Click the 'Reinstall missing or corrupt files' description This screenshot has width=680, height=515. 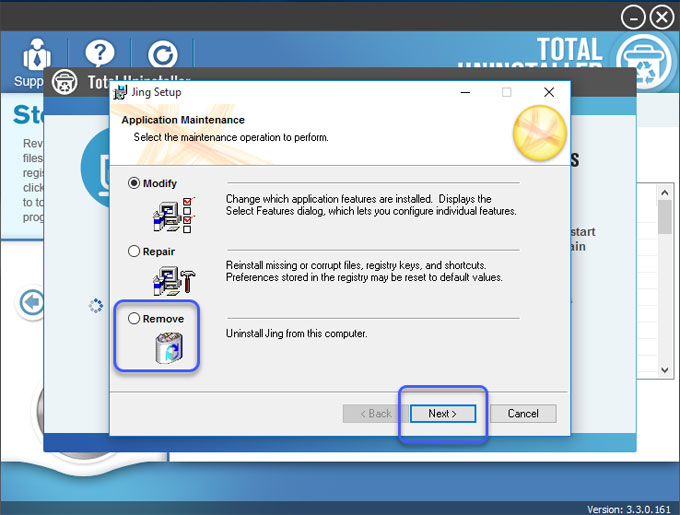click(x=364, y=271)
